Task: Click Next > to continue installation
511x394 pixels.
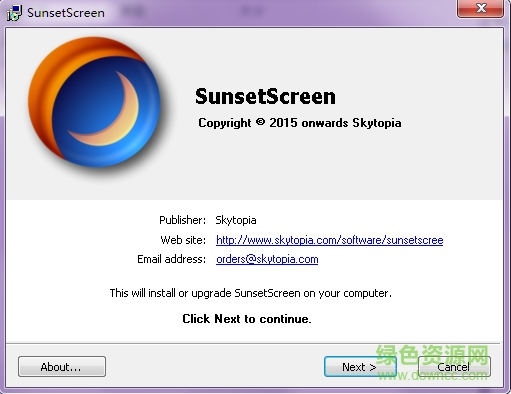Action: [360, 367]
